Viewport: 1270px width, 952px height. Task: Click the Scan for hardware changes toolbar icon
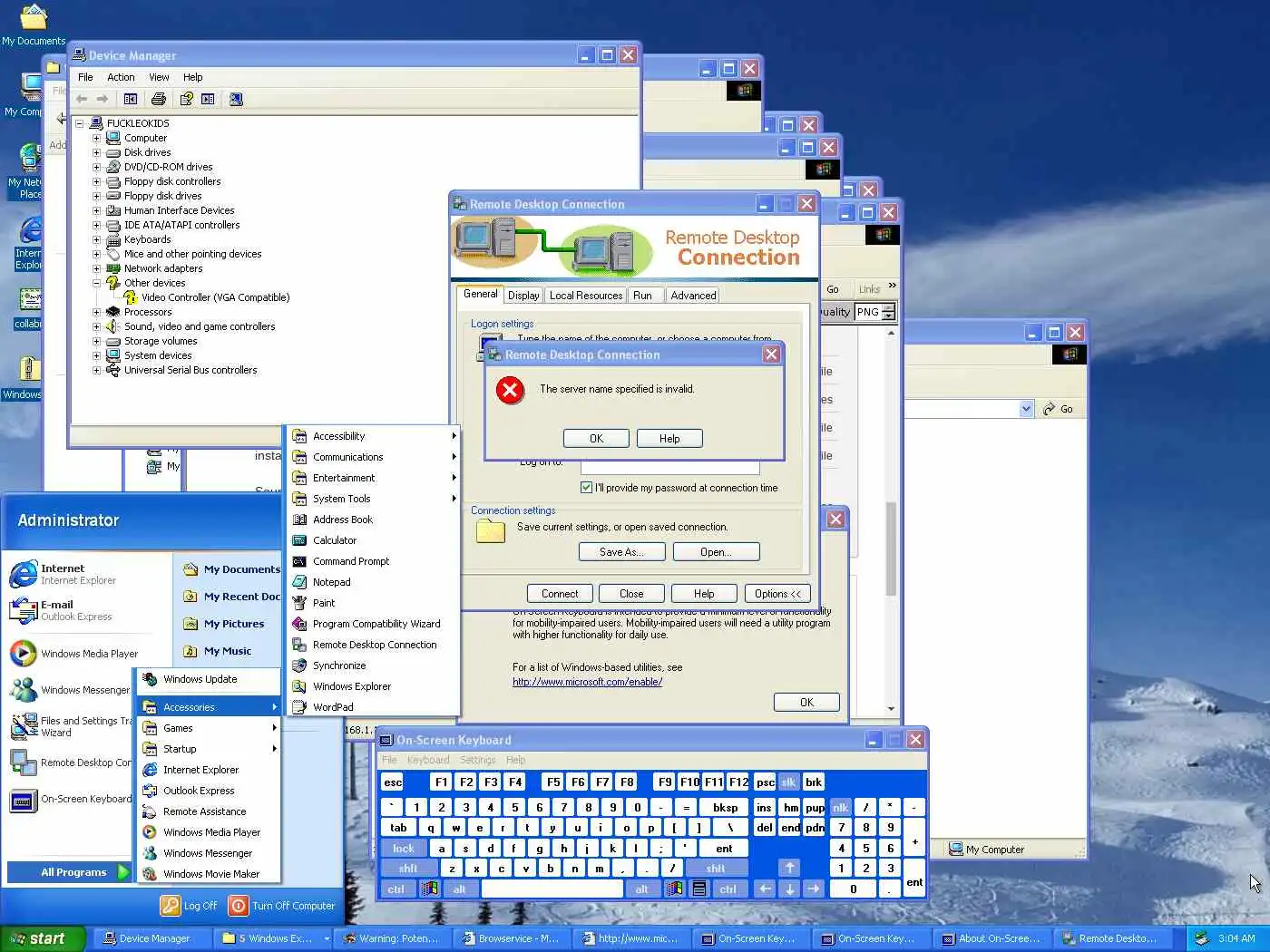236,99
